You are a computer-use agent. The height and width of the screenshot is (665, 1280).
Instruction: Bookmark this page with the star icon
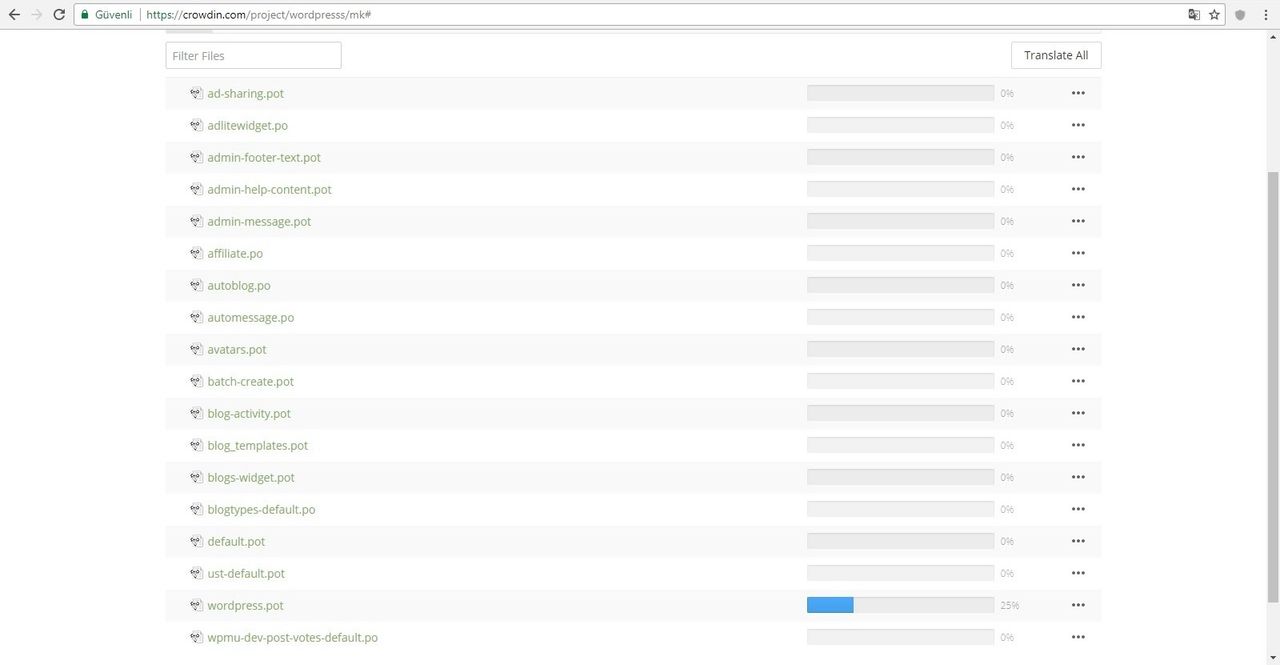(x=1214, y=15)
